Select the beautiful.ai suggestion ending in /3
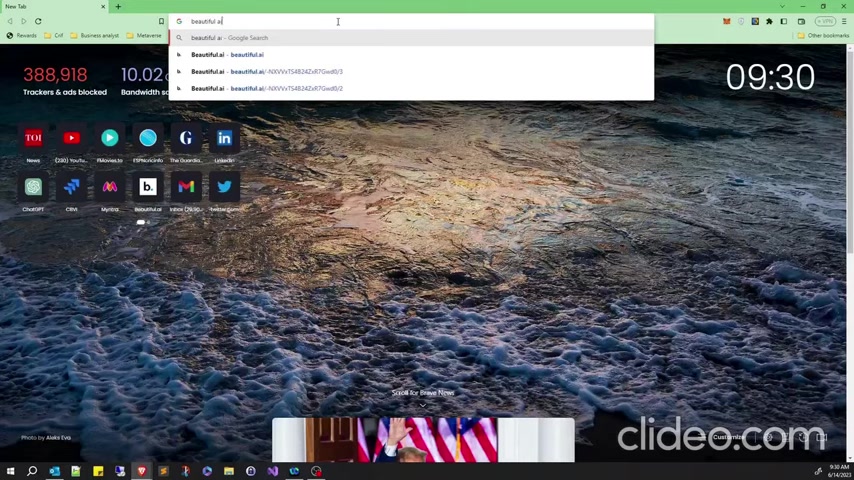 tap(411, 71)
